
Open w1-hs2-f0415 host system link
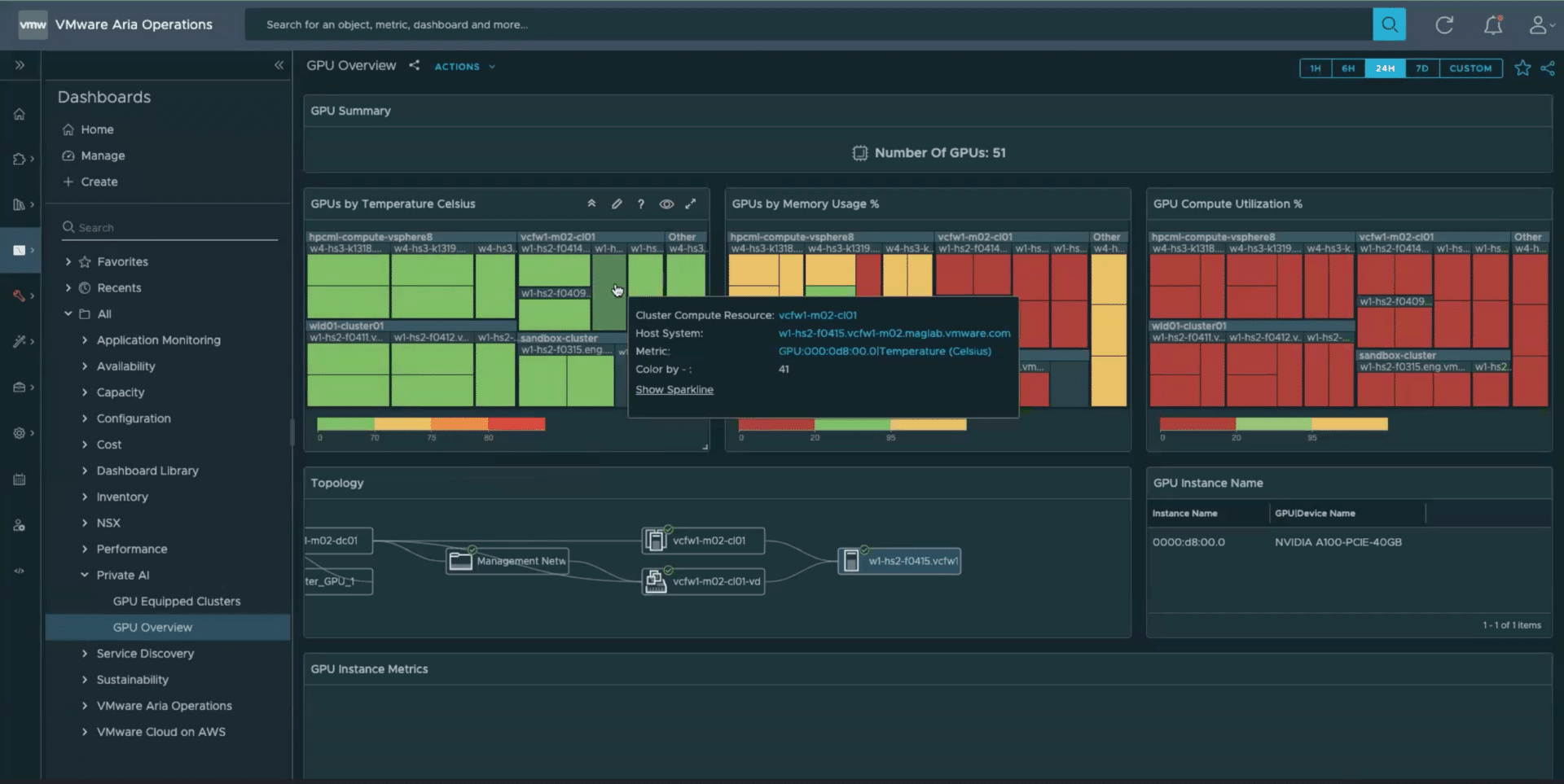[894, 333]
